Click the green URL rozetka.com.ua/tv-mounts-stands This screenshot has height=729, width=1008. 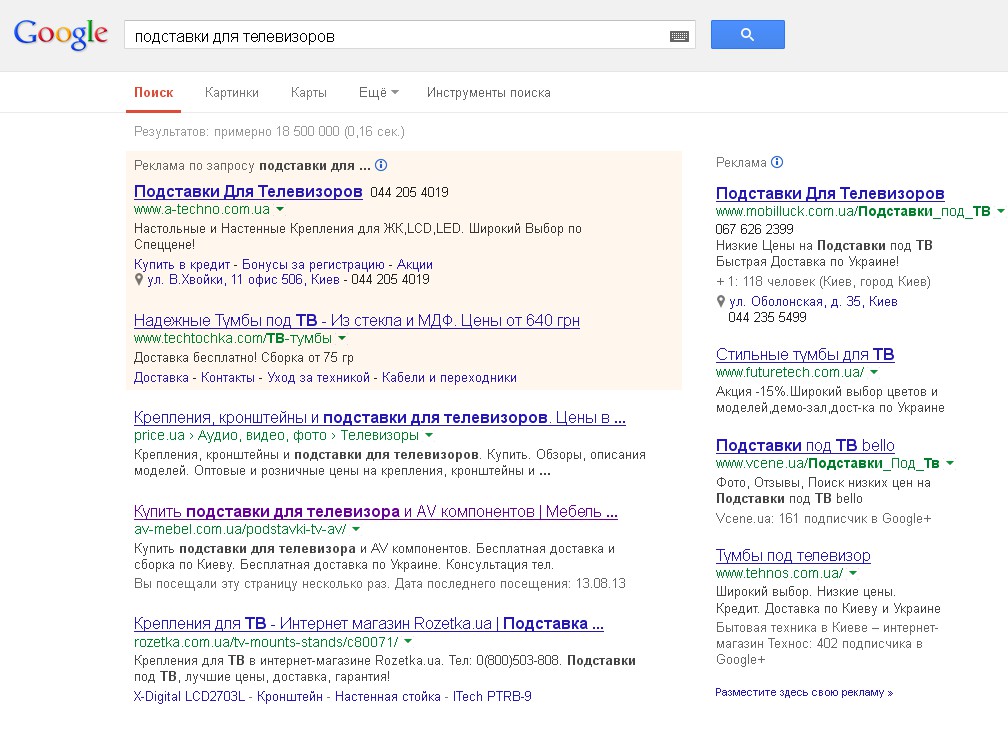[x=266, y=642]
